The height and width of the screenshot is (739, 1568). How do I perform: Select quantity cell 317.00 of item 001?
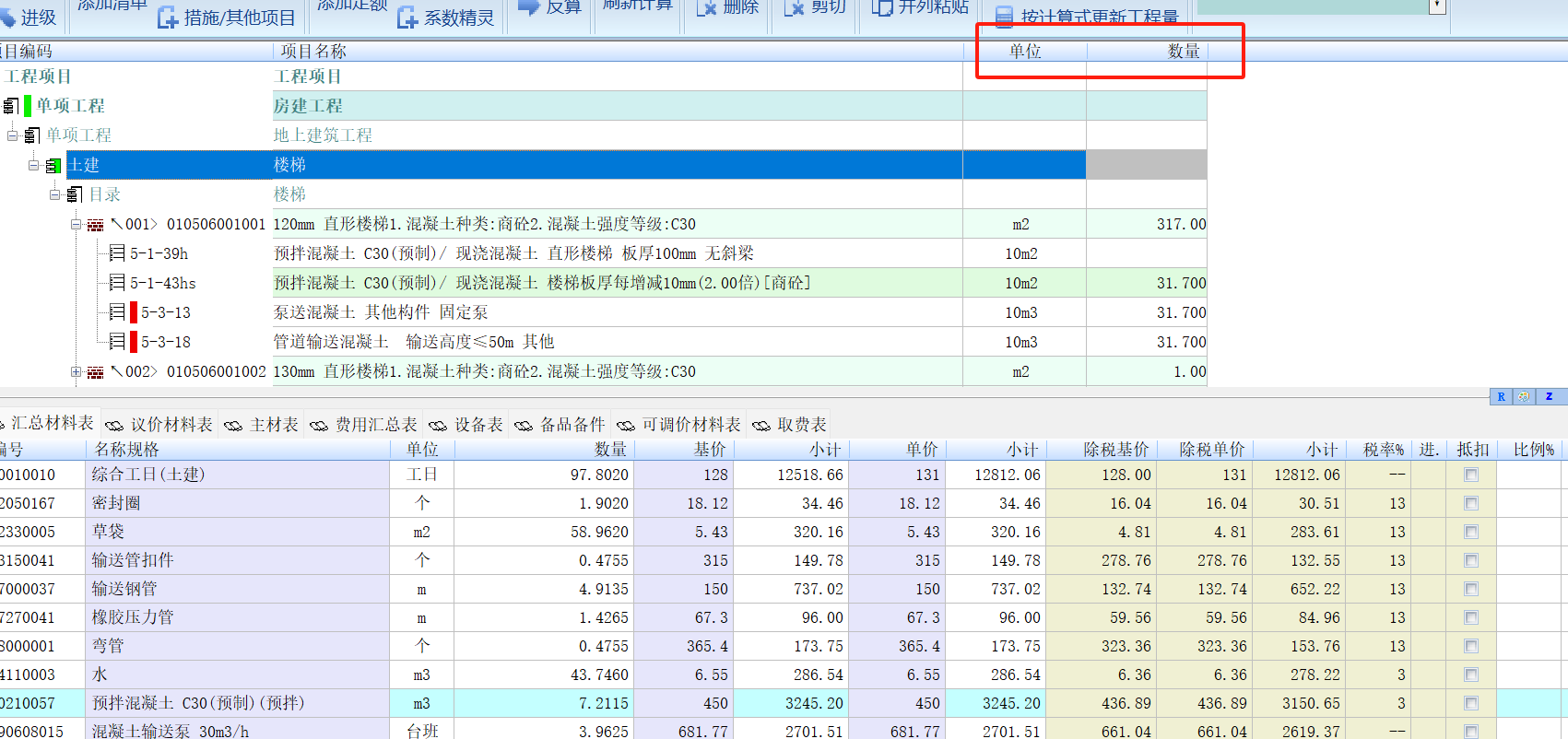[x=1147, y=224]
